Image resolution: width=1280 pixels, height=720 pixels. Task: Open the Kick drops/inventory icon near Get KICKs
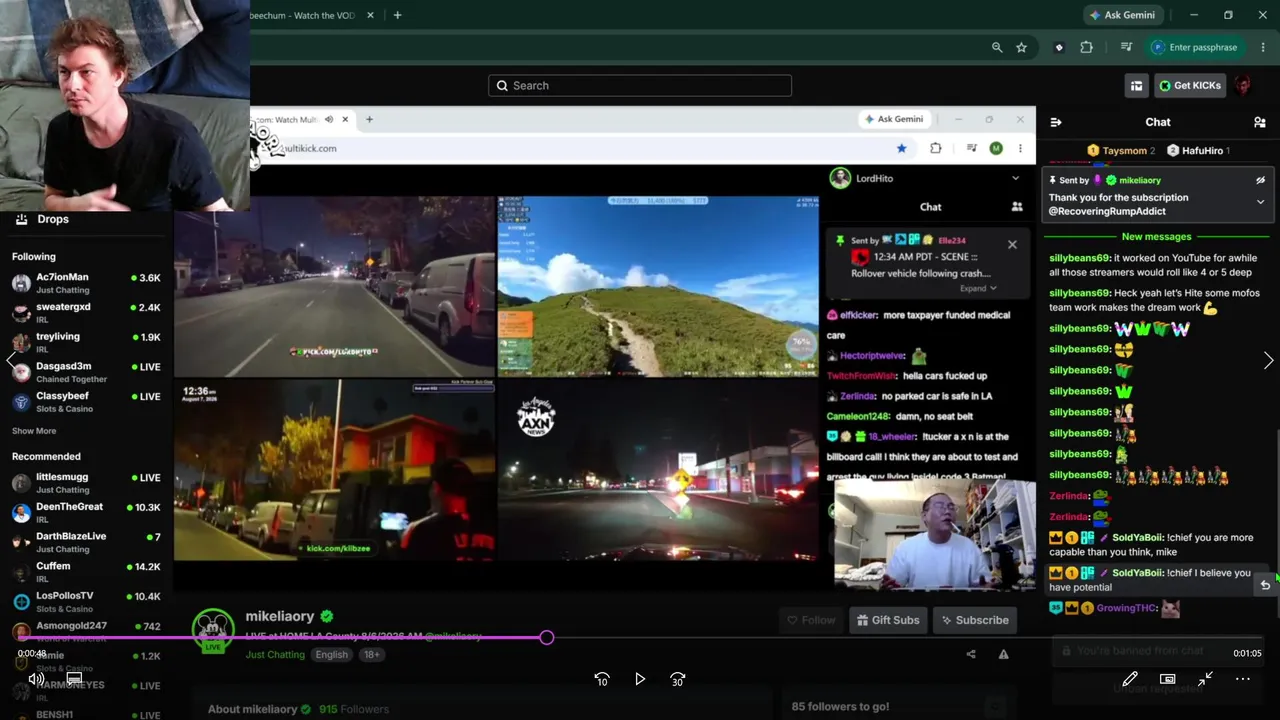[x=1136, y=86]
